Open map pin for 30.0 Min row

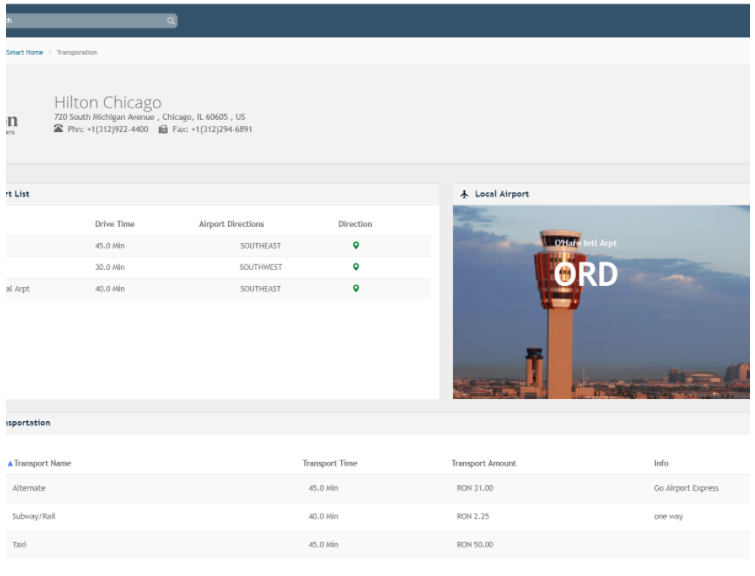click(x=356, y=267)
